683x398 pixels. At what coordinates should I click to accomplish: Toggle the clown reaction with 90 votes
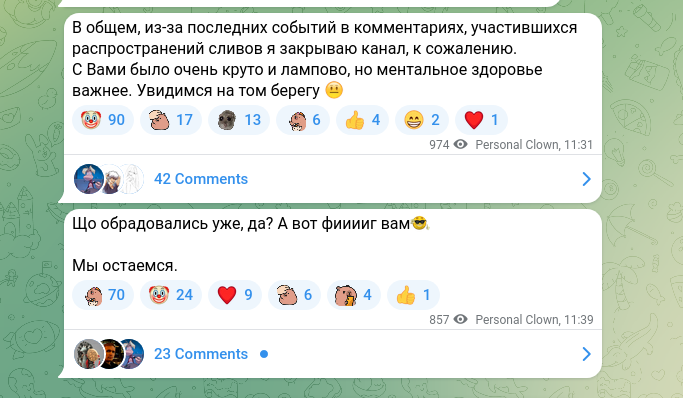click(103, 120)
